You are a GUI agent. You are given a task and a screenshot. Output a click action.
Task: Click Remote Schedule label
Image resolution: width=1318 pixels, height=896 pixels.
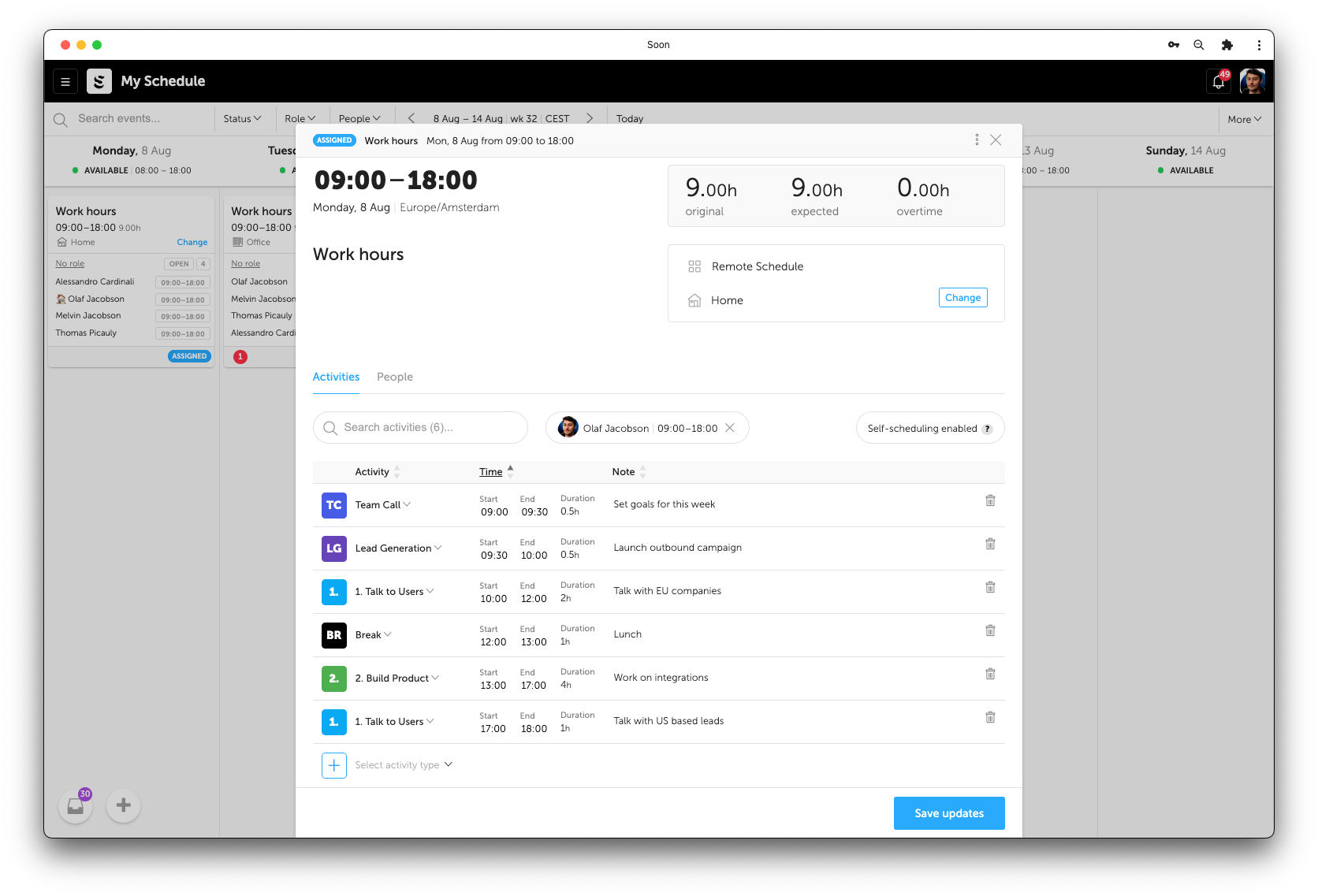coord(758,266)
